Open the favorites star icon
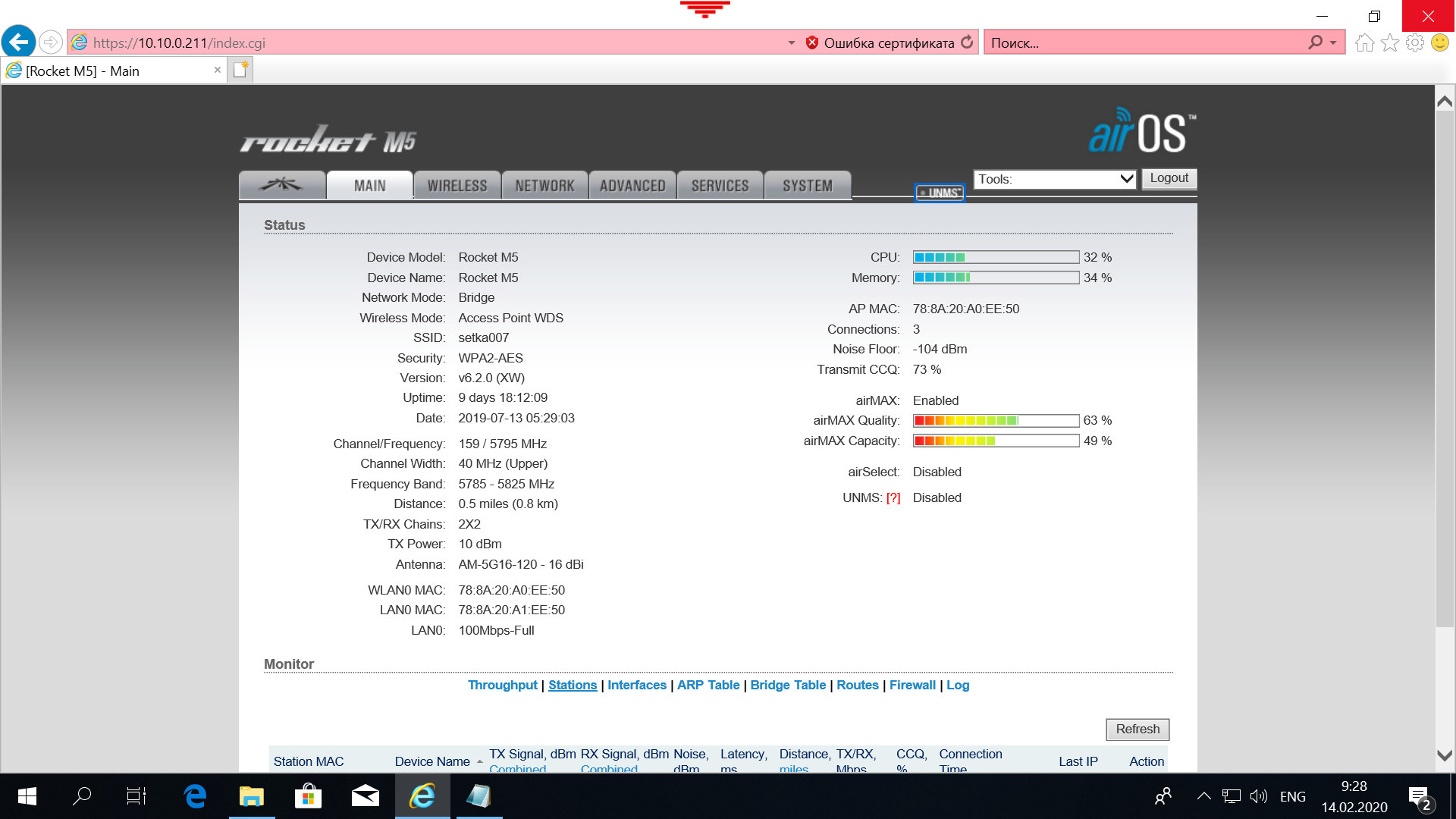The image size is (1456, 819). click(1389, 42)
